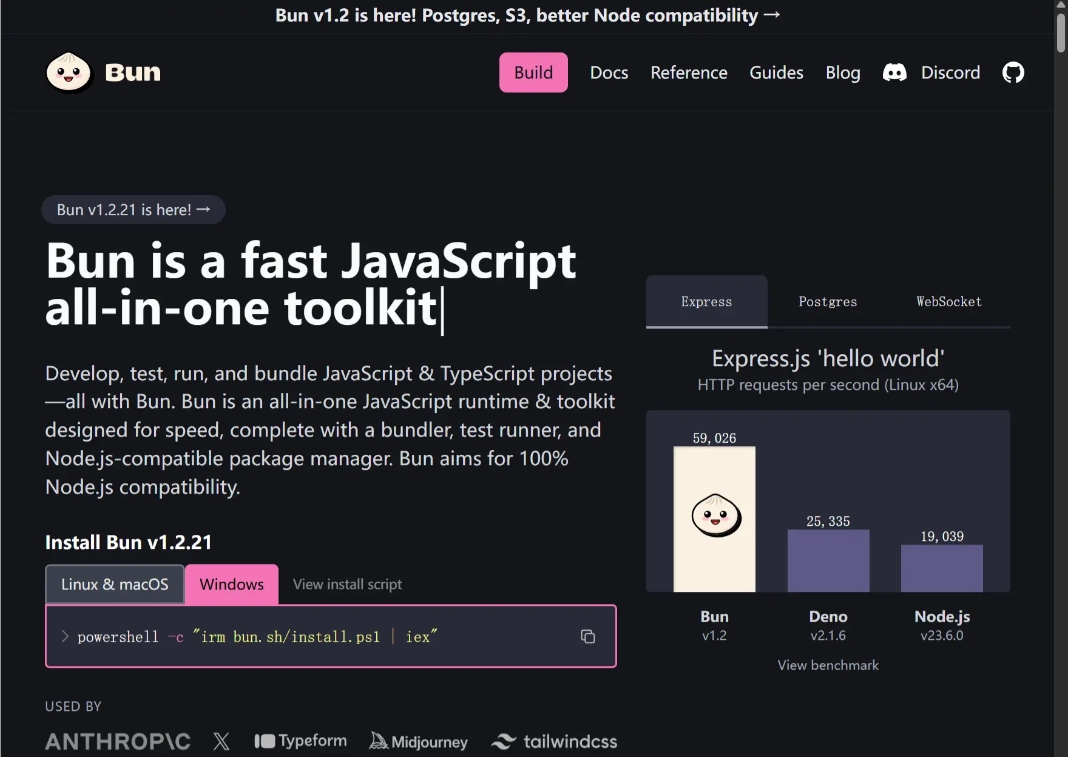Click the 'Install Bun v1.2.21' heading
The height and width of the screenshot is (757, 1068).
(128, 542)
